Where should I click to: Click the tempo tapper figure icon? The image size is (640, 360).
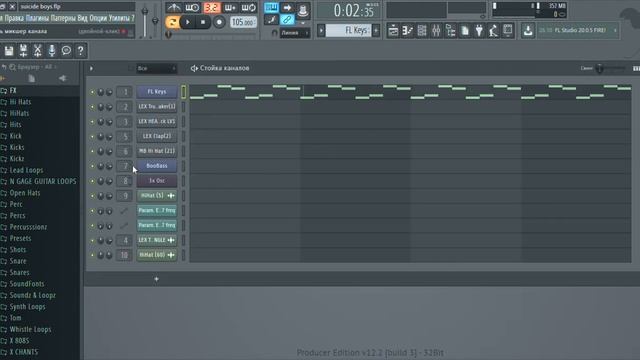pyautogui.click(x=493, y=30)
